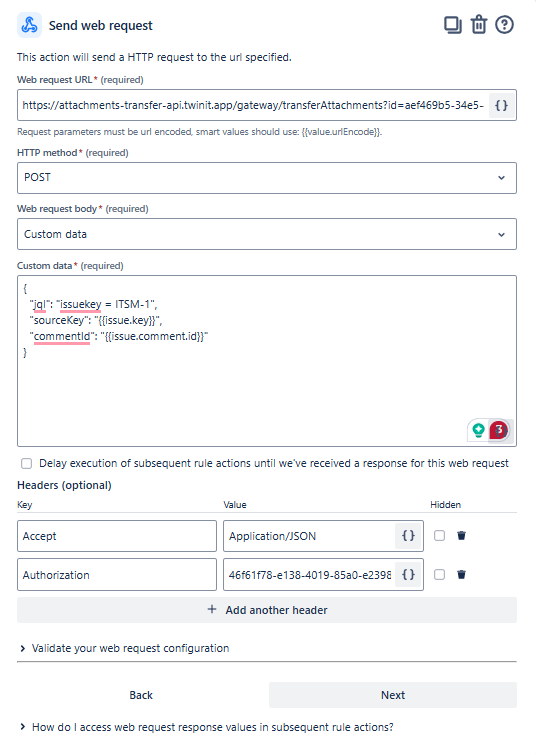The width and height of the screenshot is (536, 755).
Task: Mark the Authorization header as hidden
Action: (x=439, y=574)
